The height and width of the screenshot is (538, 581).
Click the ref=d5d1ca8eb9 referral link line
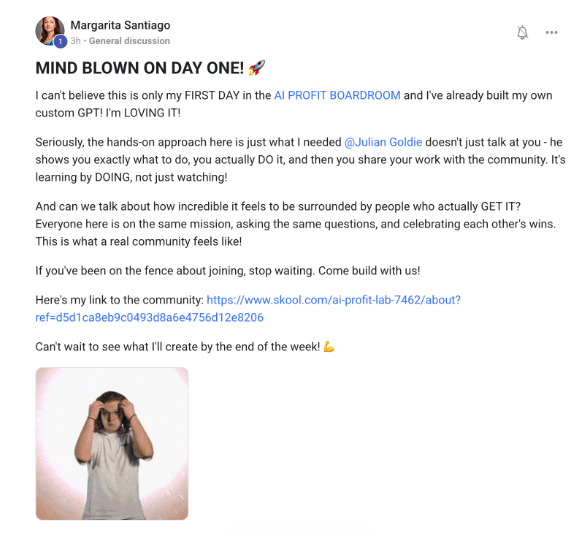(149, 318)
